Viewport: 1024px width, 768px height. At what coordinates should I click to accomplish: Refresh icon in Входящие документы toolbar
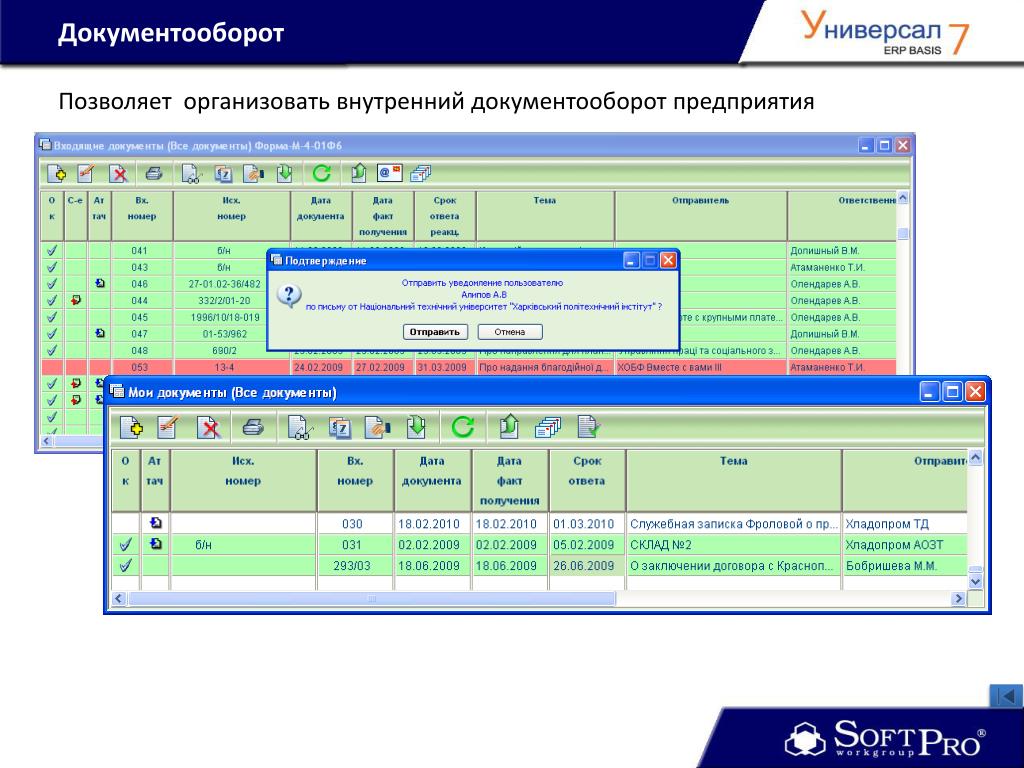click(321, 173)
